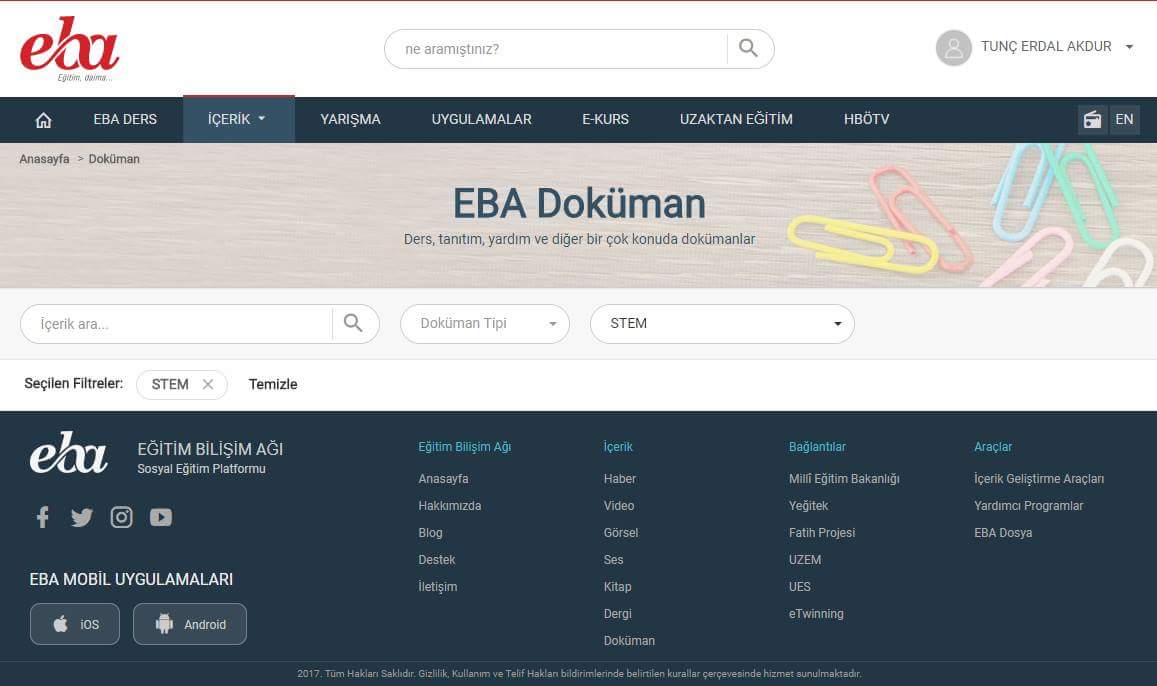Open the footer Video link
The height and width of the screenshot is (686, 1157).
[619, 506]
